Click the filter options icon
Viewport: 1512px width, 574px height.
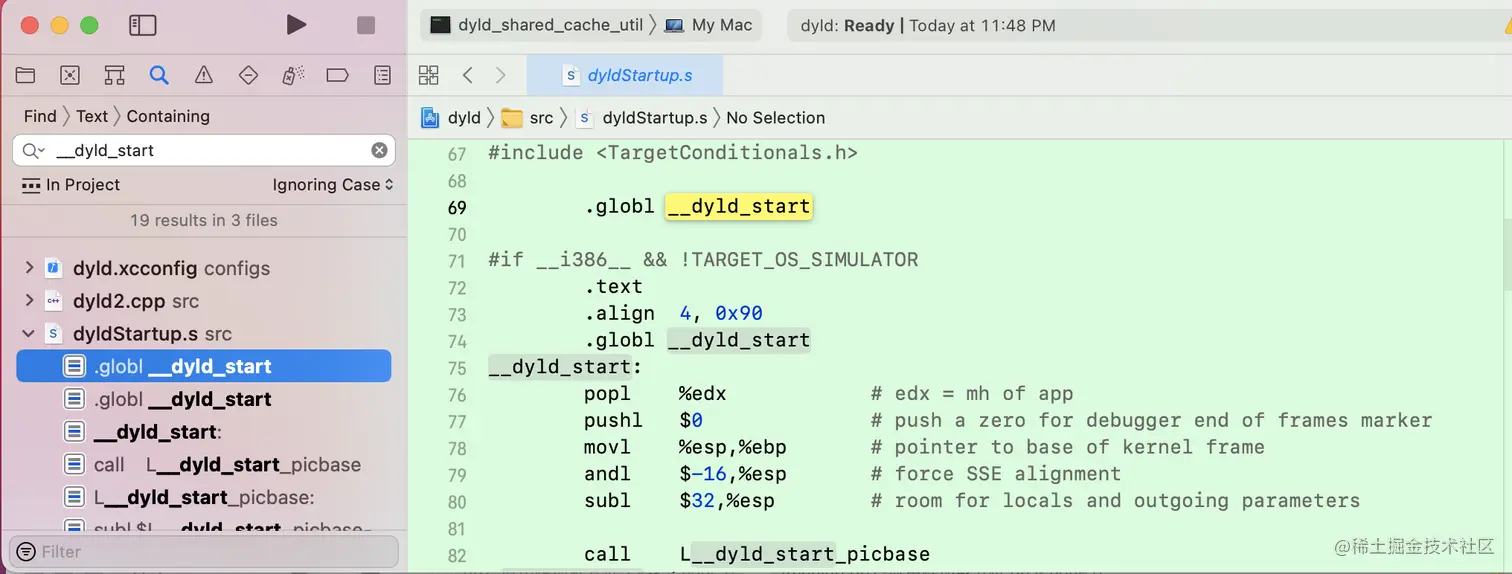click(26, 551)
